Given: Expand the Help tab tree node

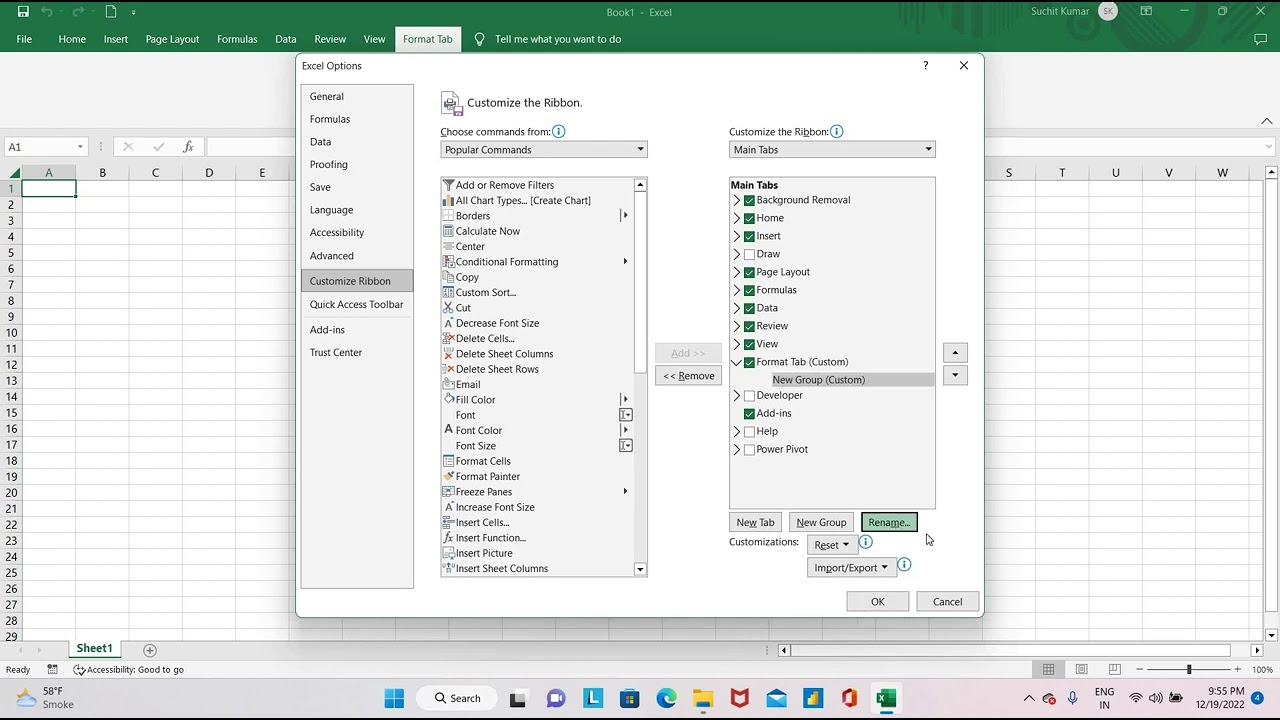Looking at the screenshot, I should [737, 432].
